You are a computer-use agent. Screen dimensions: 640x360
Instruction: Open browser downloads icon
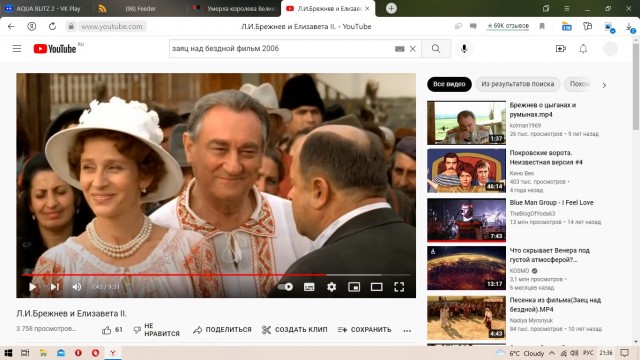click(x=630, y=27)
